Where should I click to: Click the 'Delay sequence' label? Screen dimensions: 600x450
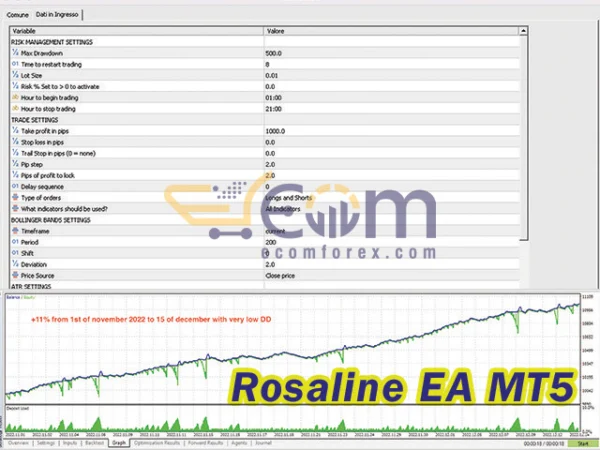(x=42, y=187)
